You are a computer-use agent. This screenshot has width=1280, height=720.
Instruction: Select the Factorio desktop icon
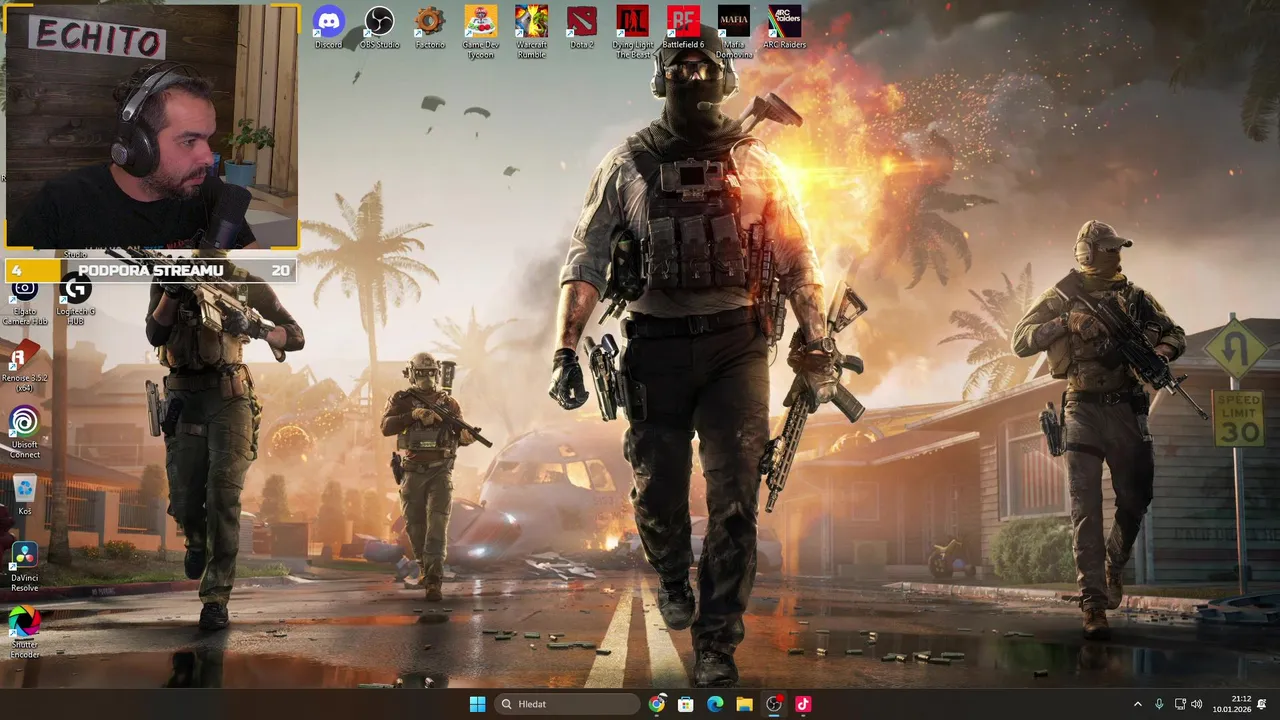pos(430,27)
